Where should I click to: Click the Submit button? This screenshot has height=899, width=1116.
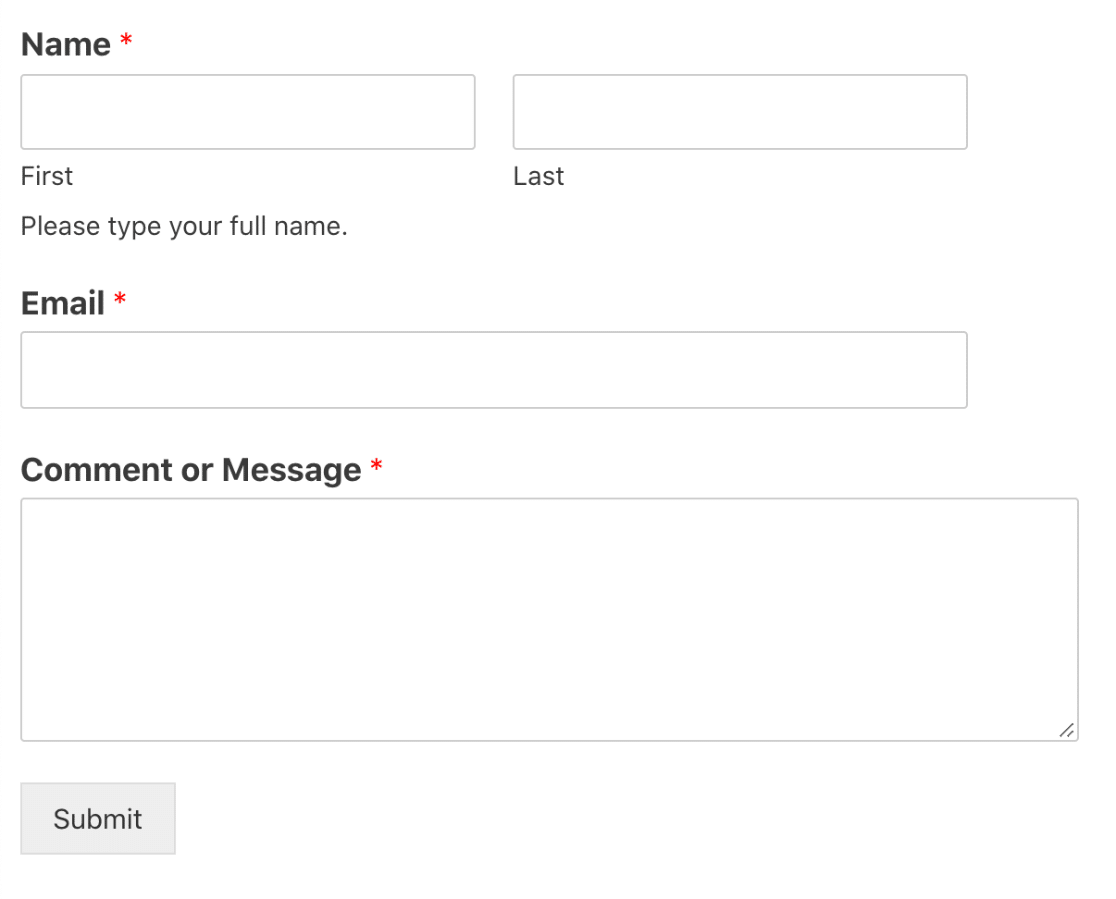click(x=98, y=819)
